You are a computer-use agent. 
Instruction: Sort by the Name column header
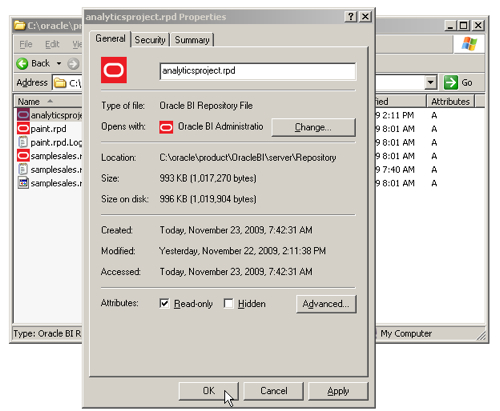pos(48,101)
